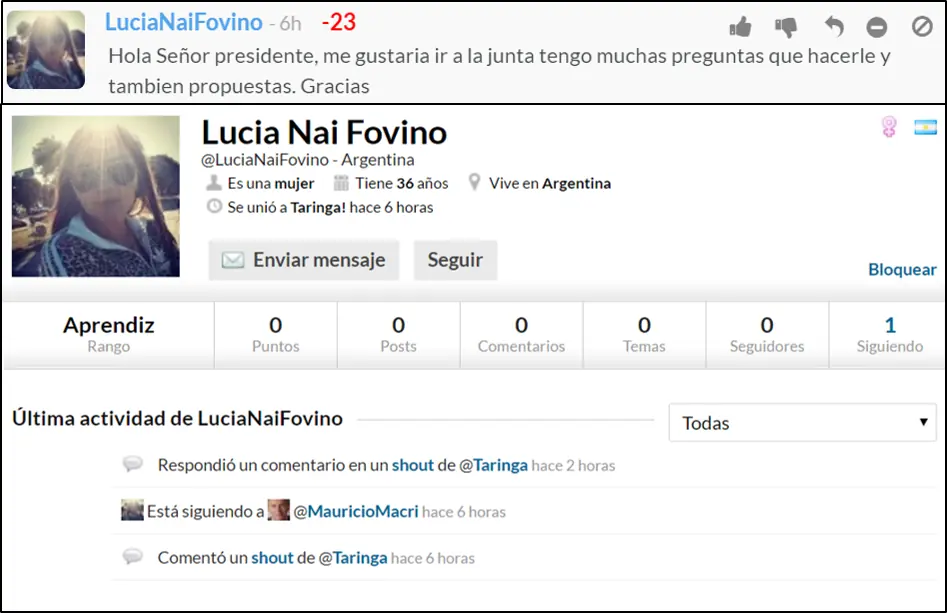Click the block circle-slash icon on comment

(922, 27)
